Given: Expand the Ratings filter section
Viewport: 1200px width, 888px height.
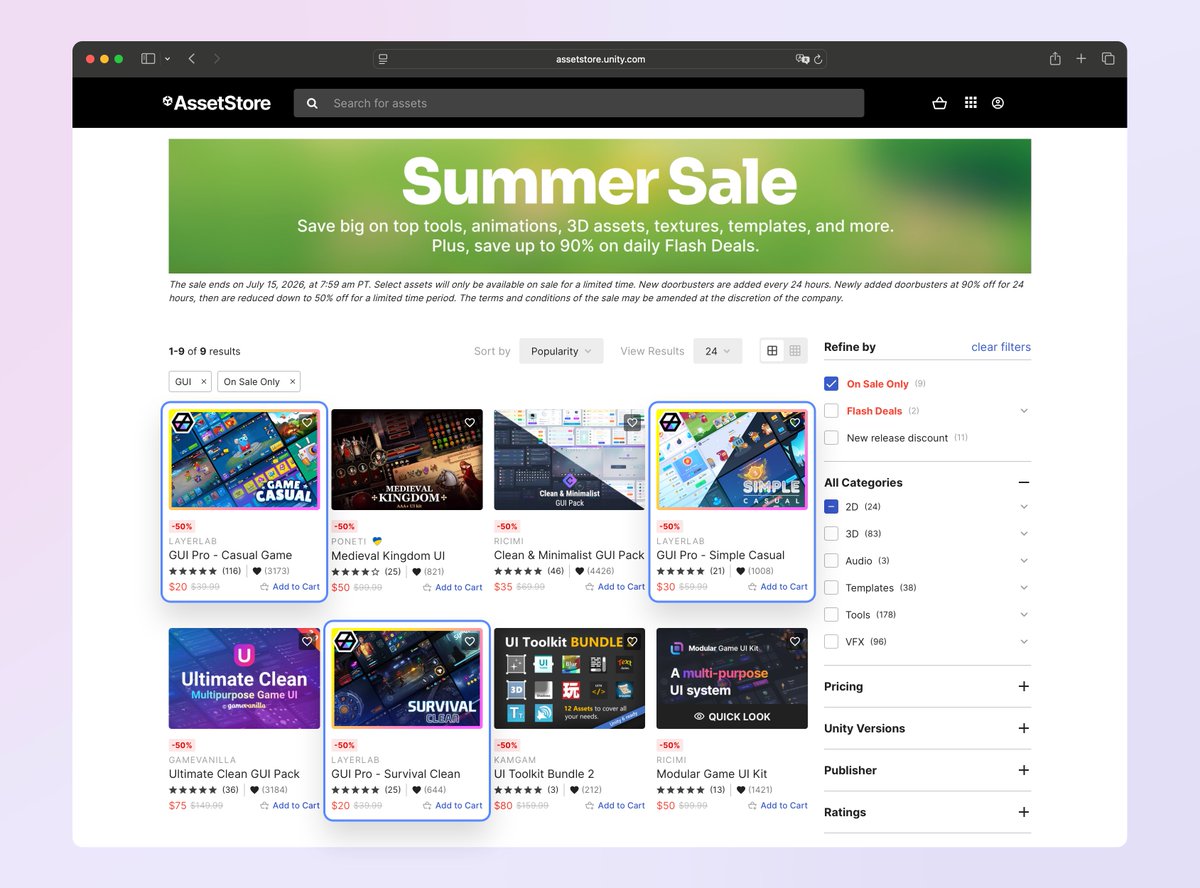Looking at the screenshot, I should coord(1024,813).
